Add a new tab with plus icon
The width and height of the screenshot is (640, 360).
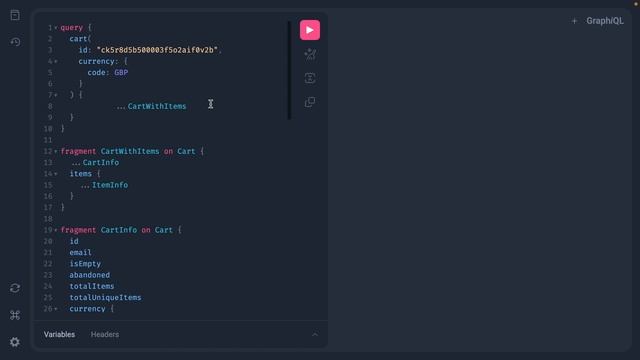click(x=574, y=21)
